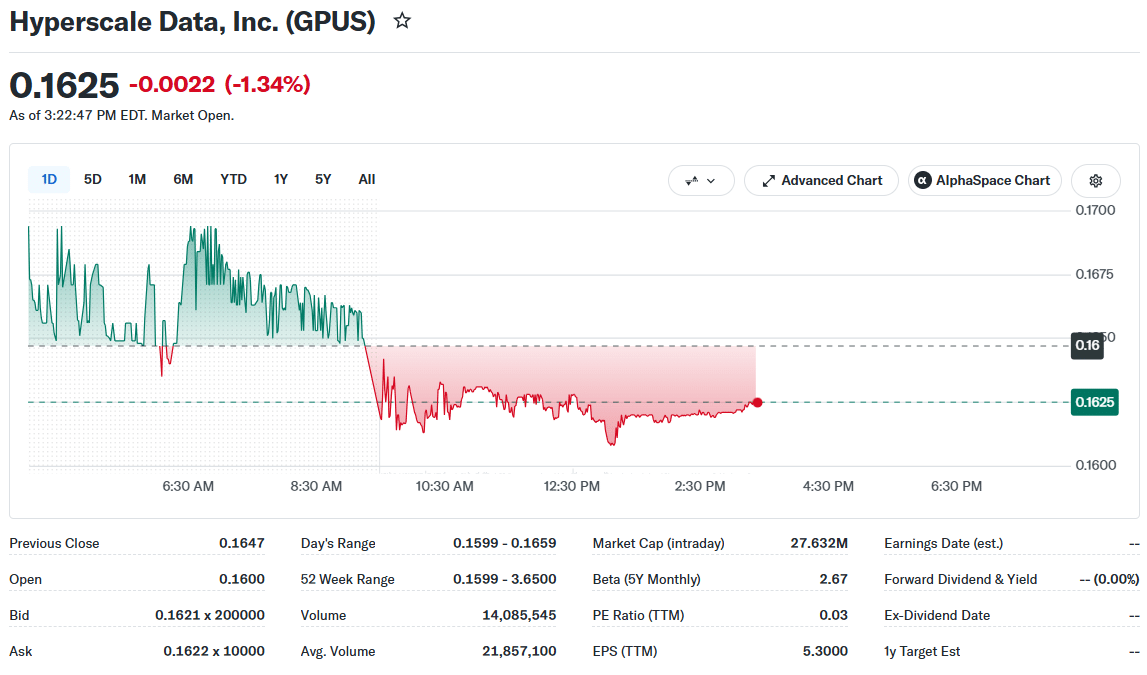The width and height of the screenshot is (1147, 675).
Task: Click the Earnings Date (est.) label
Action: pos(943,543)
